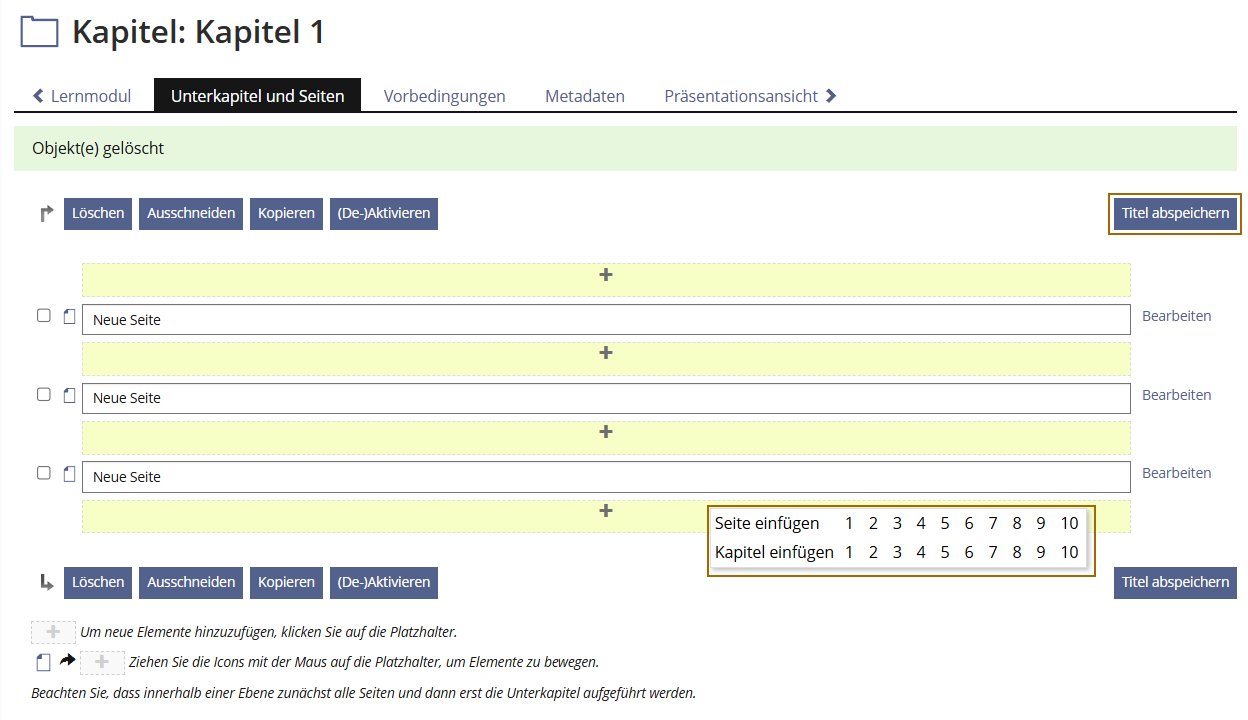Click the page icon of third Neue Seite row

tap(69, 475)
